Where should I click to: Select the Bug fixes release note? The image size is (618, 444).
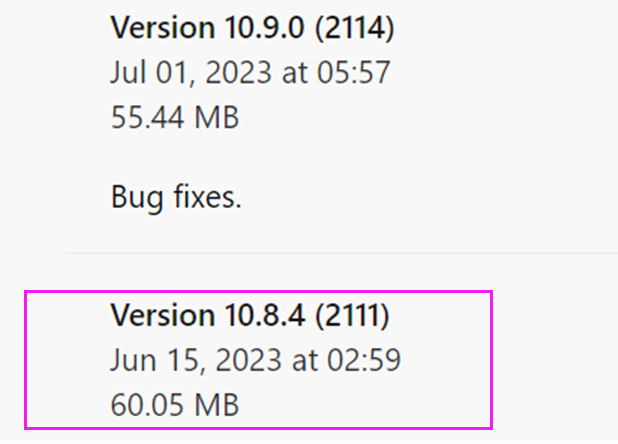tap(176, 197)
